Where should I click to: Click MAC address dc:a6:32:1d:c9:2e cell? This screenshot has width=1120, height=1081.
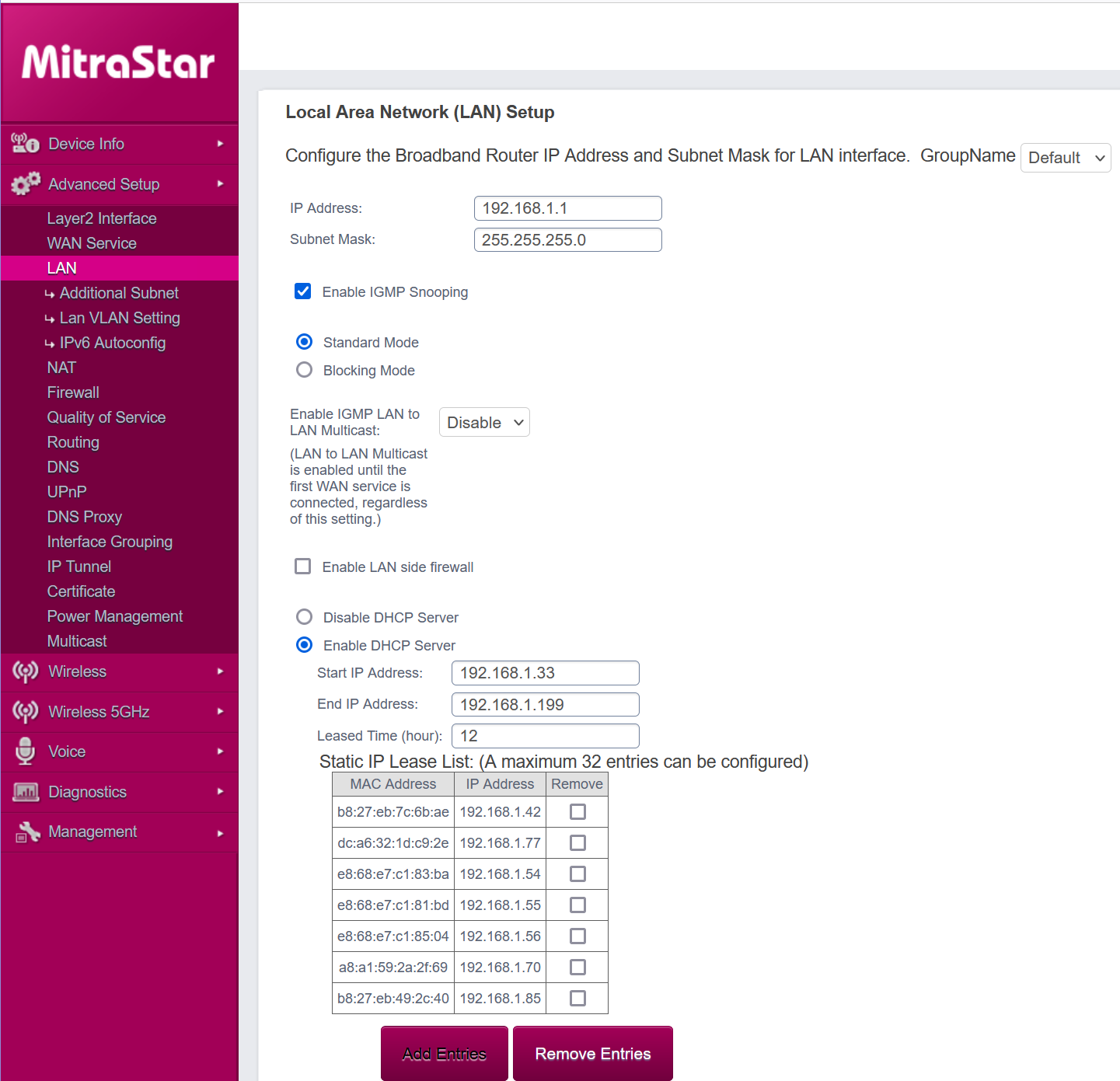tap(393, 843)
